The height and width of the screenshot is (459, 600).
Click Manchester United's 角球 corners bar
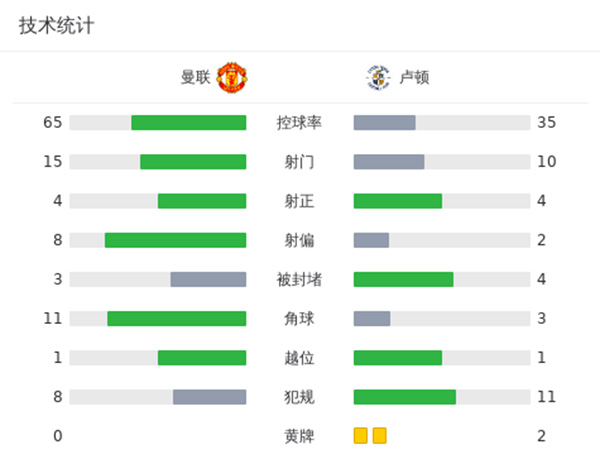point(176,318)
